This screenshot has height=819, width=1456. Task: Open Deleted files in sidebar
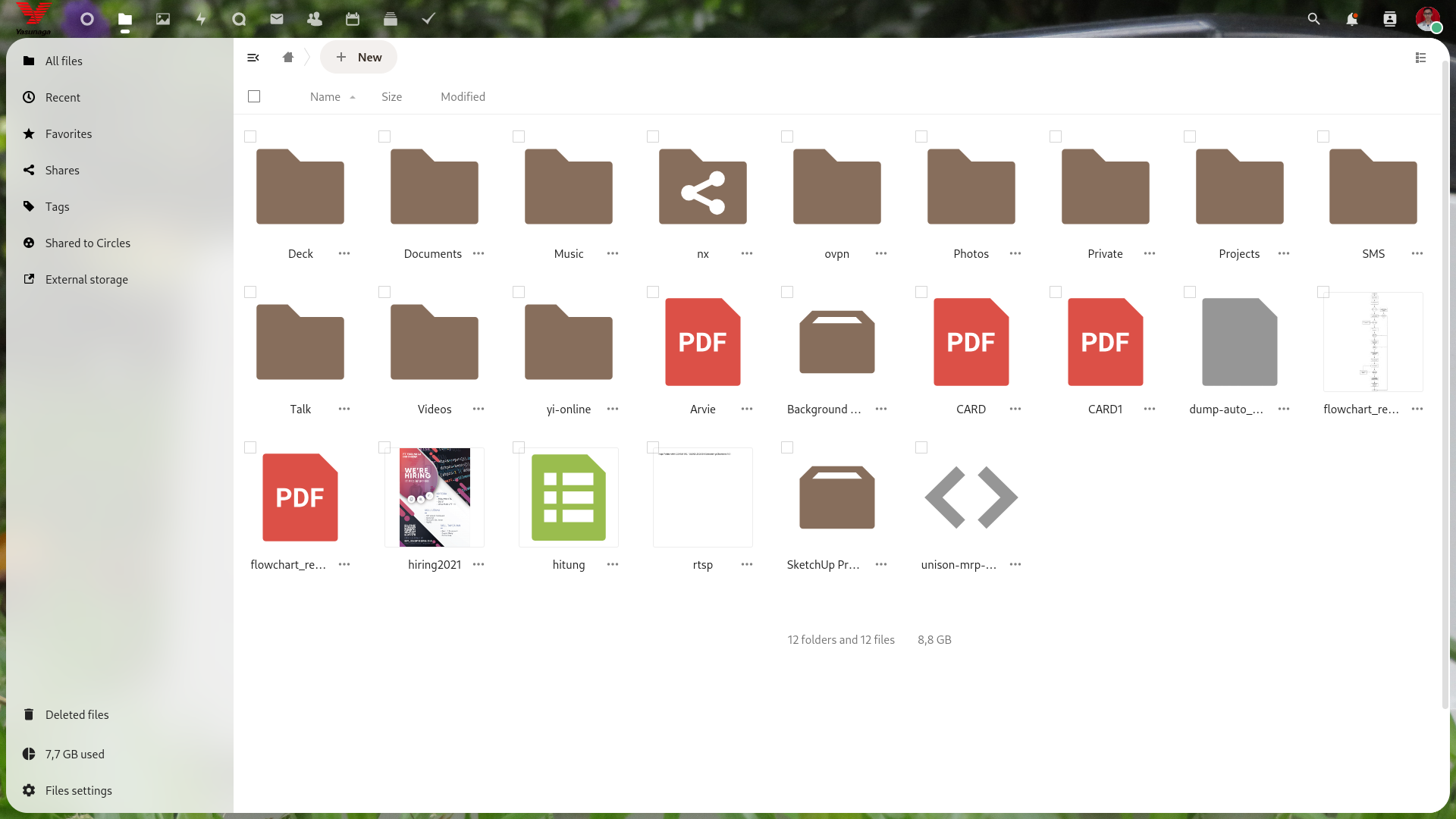pos(77,714)
